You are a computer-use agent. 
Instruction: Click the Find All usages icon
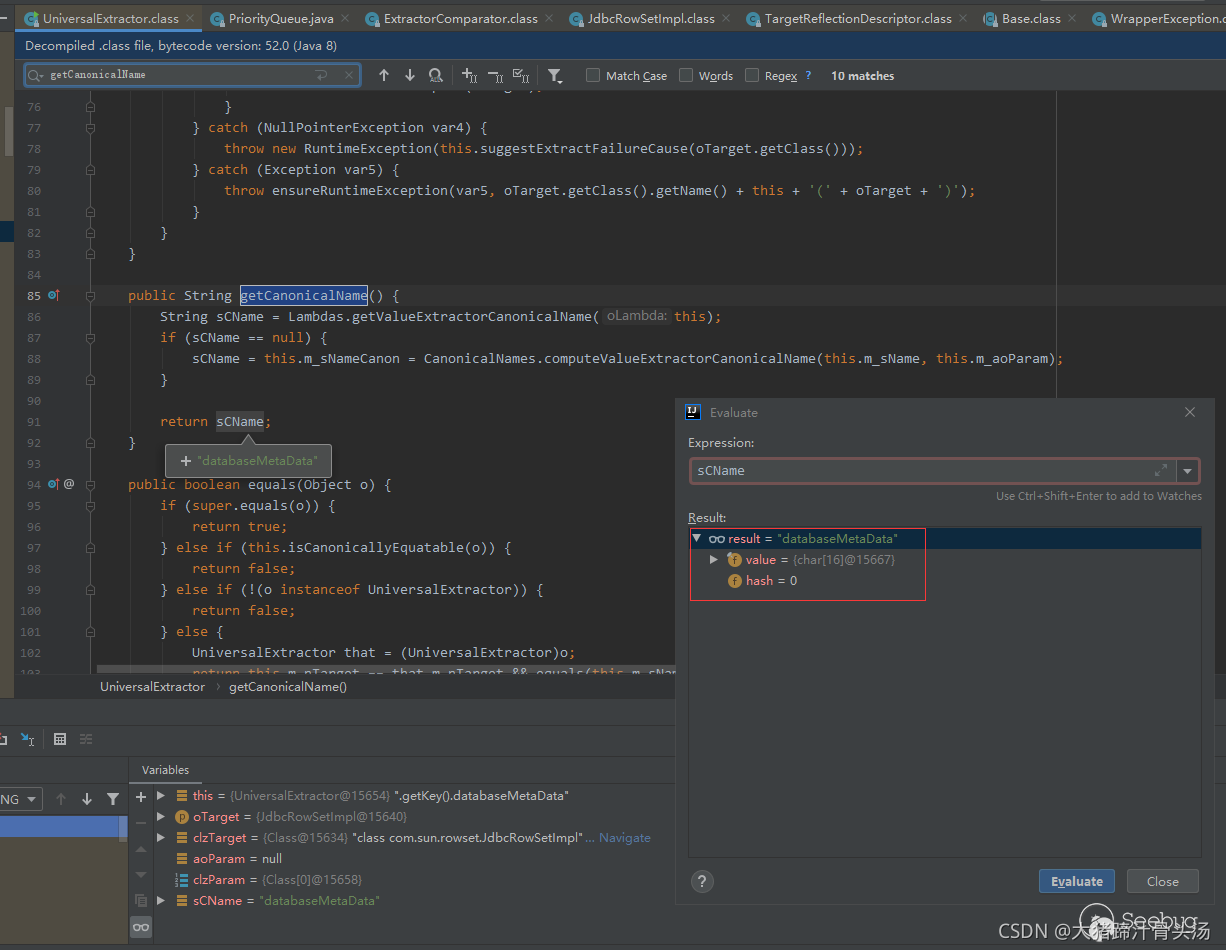click(435, 76)
